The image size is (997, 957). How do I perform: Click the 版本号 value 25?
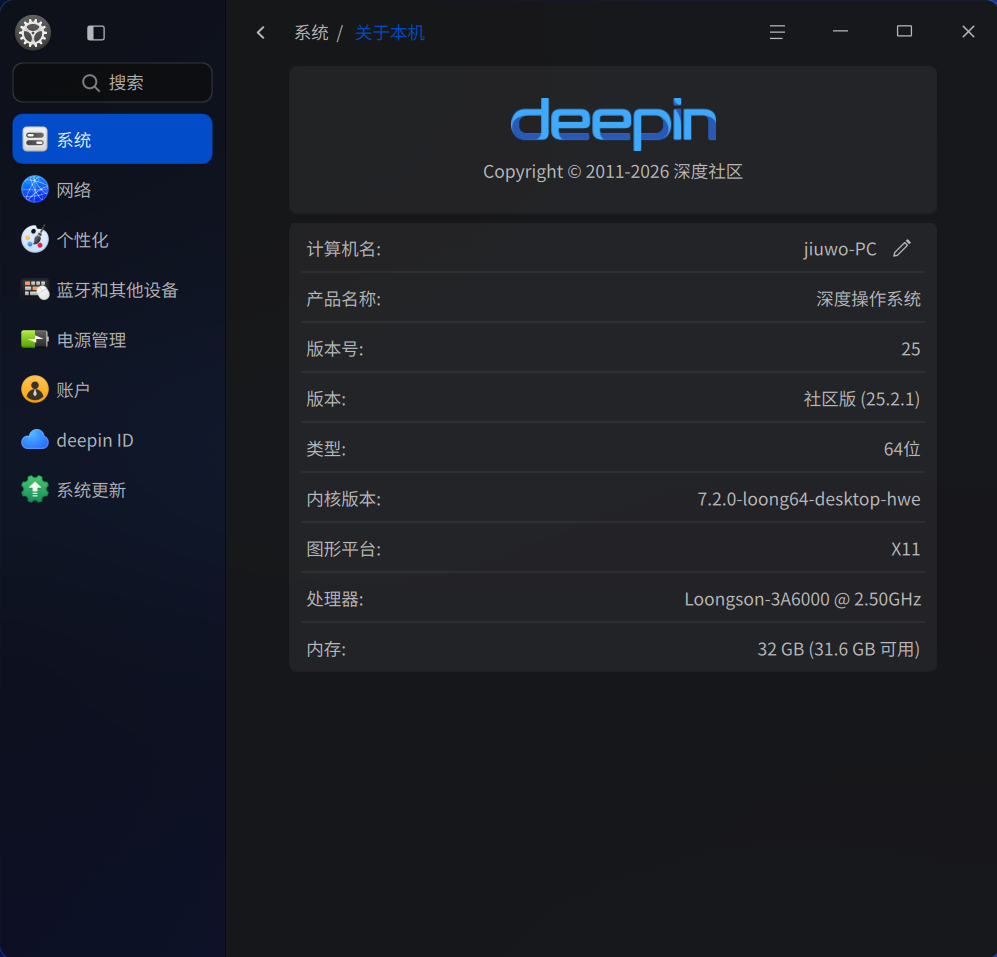click(911, 348)
